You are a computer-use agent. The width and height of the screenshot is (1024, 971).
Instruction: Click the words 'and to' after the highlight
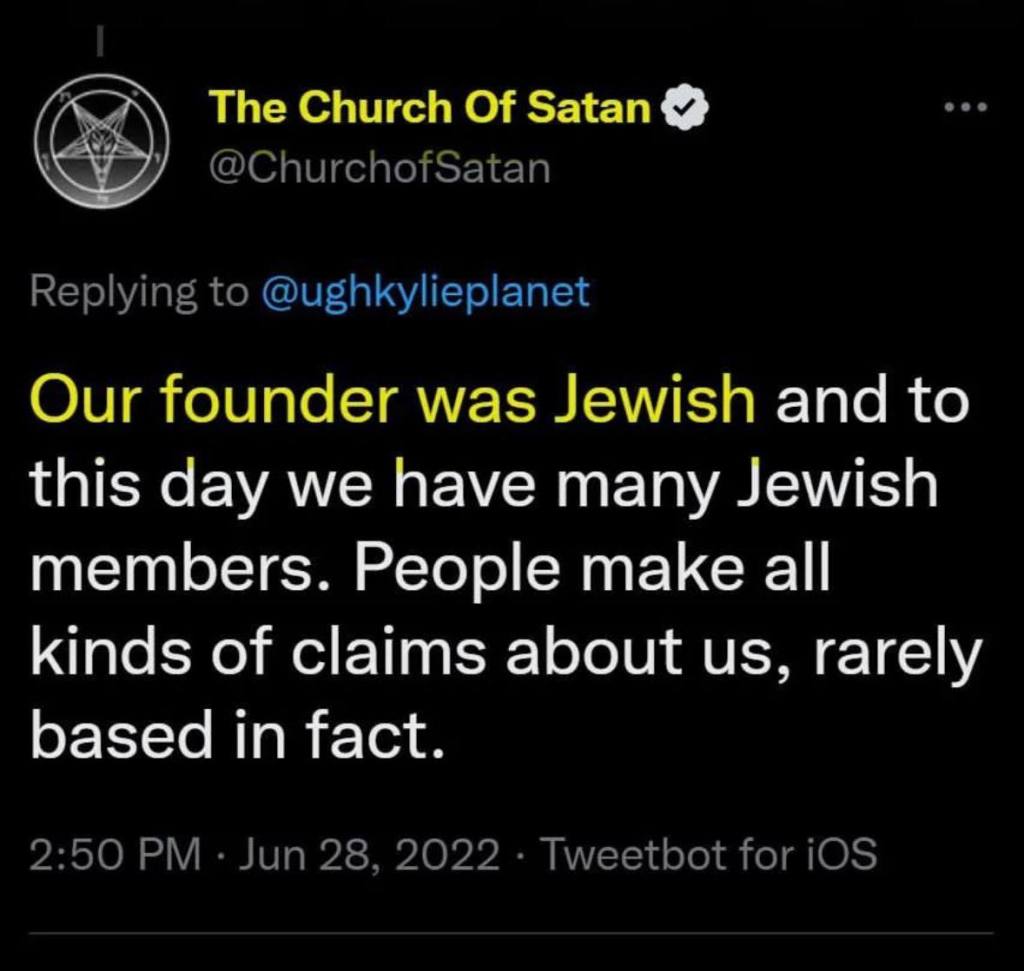point(872,401)
